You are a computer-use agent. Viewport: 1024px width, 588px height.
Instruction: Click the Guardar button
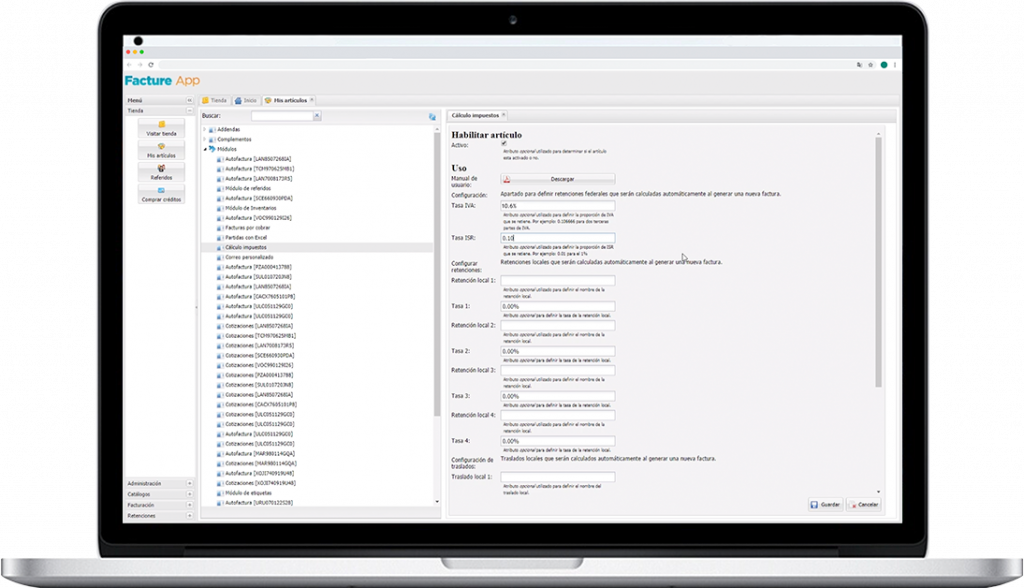click(825, 505)
